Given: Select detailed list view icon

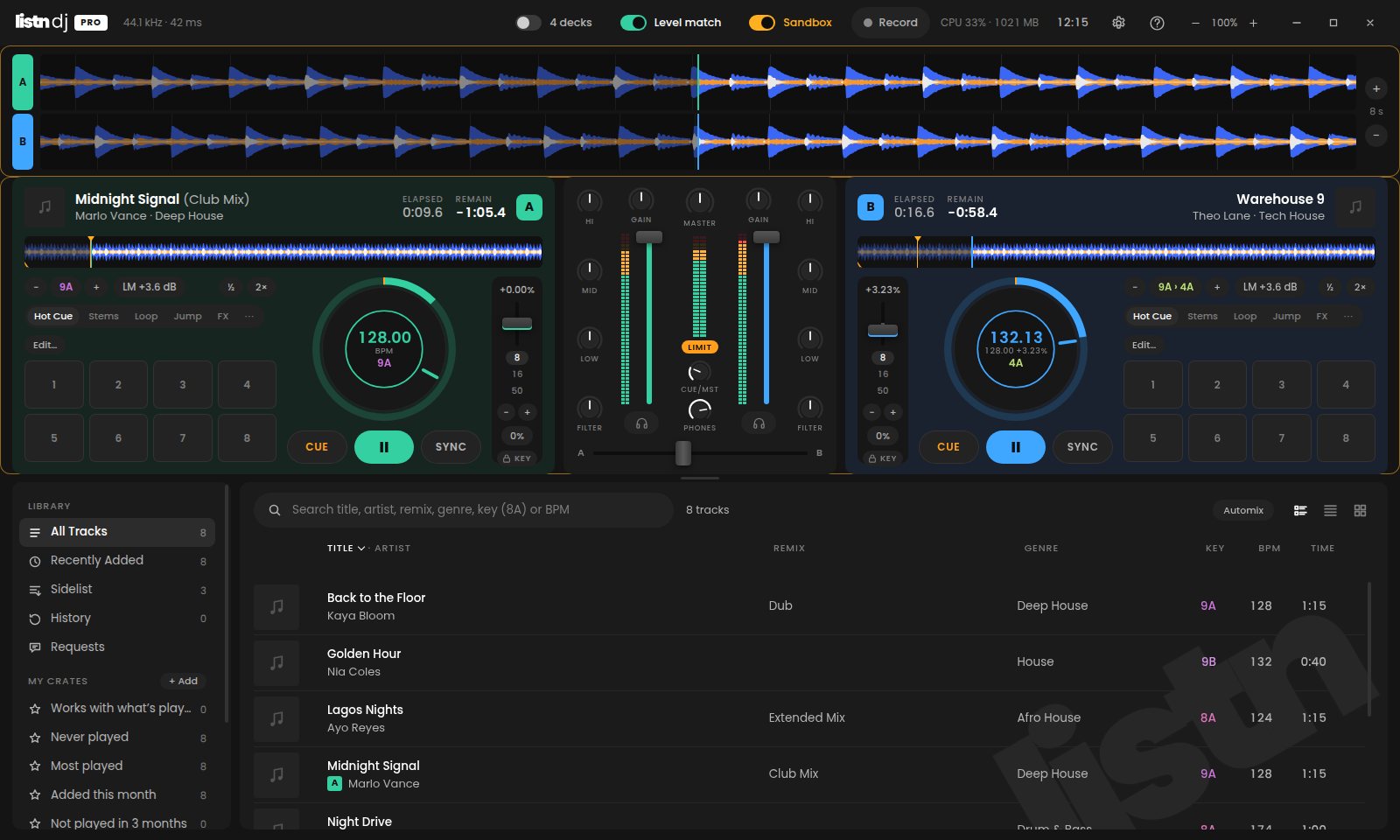Looking at the screenshot, I should (1300, 510).
